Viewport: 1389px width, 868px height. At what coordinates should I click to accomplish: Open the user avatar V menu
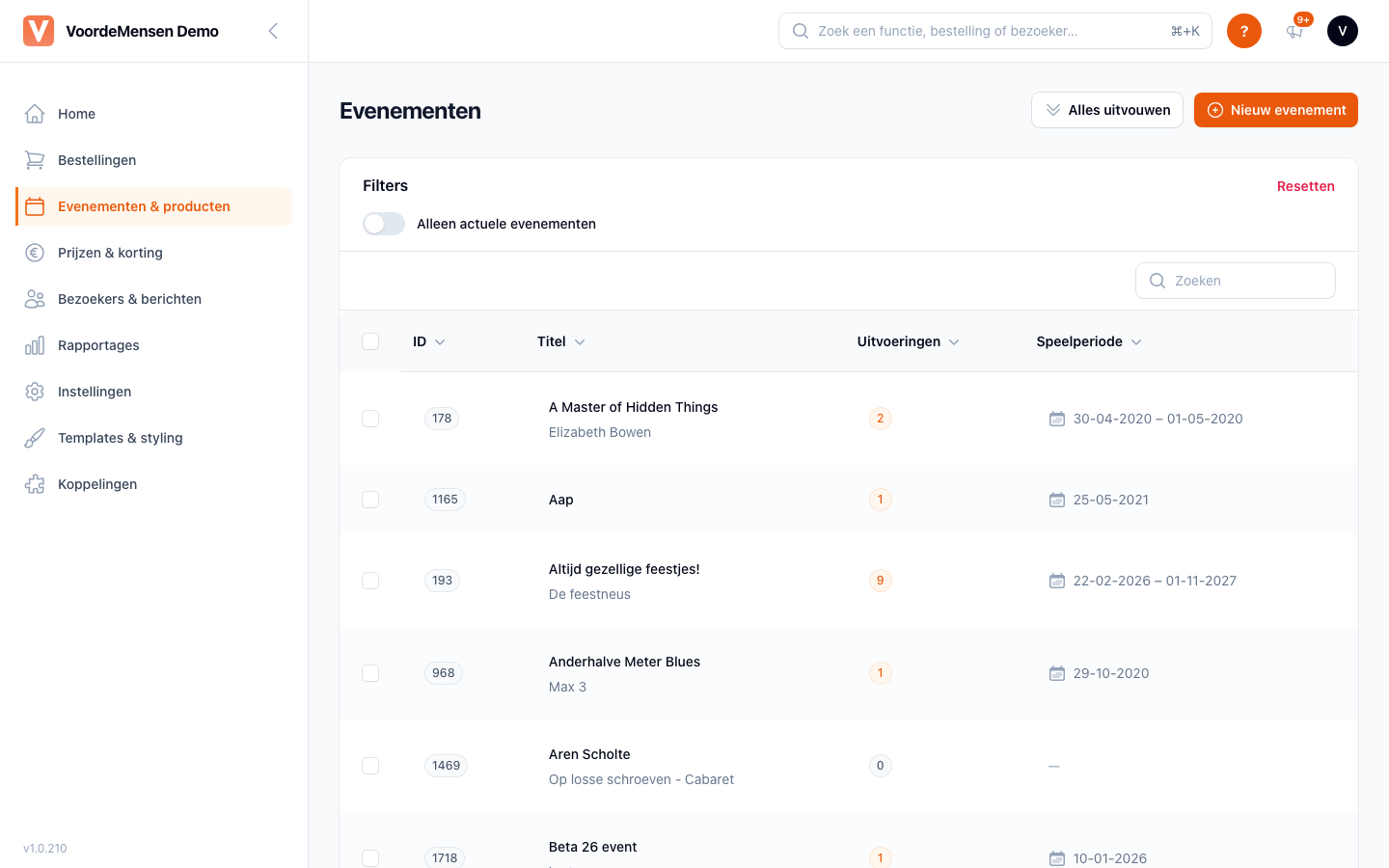[1343, 31]
